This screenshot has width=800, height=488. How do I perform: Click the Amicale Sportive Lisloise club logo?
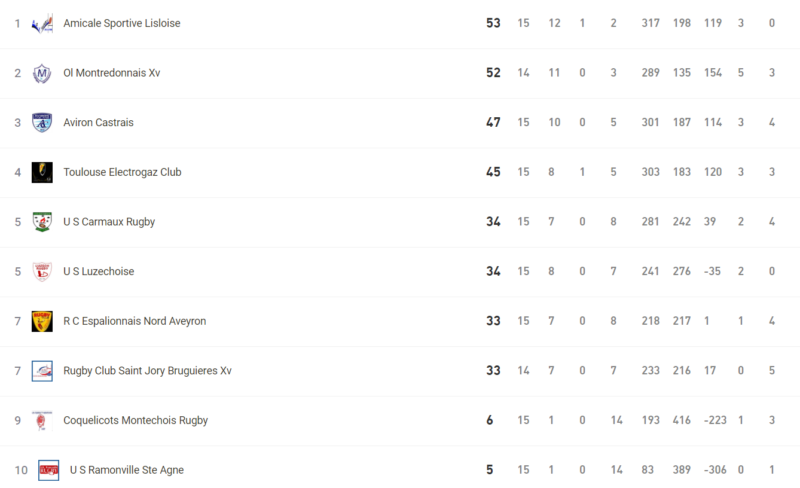pos(42,23)
